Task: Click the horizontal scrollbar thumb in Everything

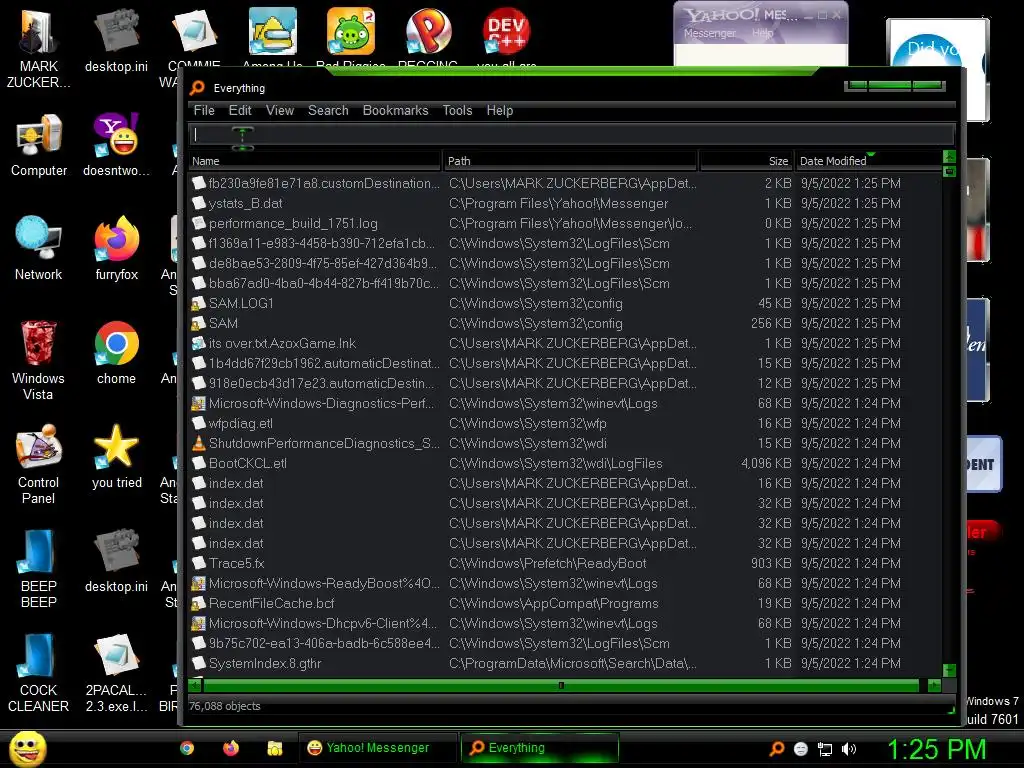Action: click(561, 685)
